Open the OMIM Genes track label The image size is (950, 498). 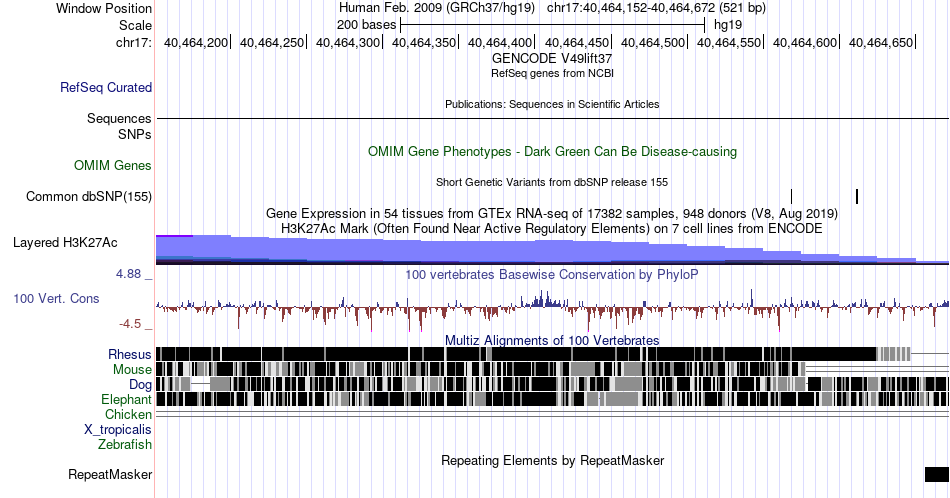pyautogui.click(x=113, y=165)
